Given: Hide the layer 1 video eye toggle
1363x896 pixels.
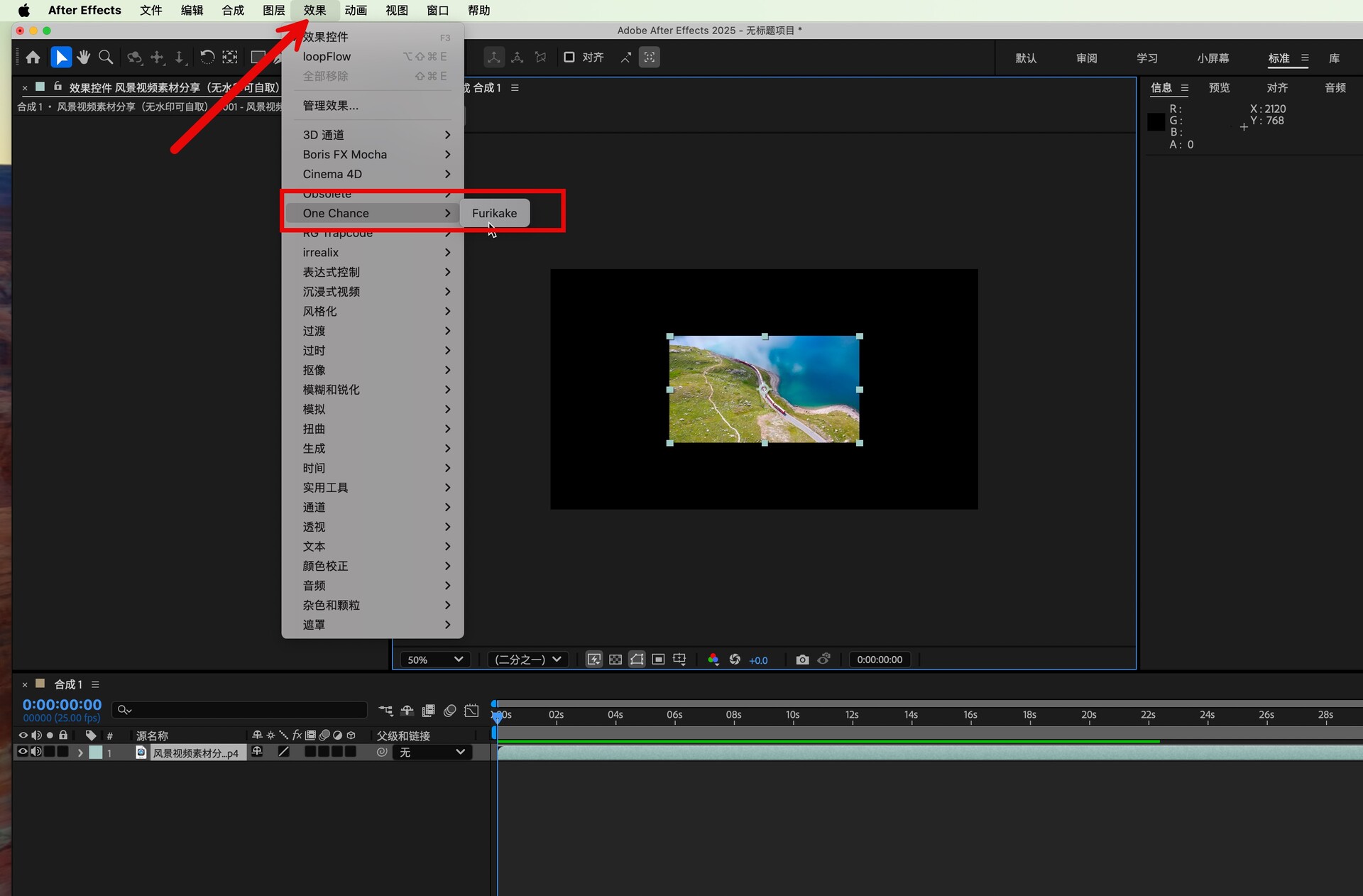Looking at the screenshot, I should coord(23,752).
